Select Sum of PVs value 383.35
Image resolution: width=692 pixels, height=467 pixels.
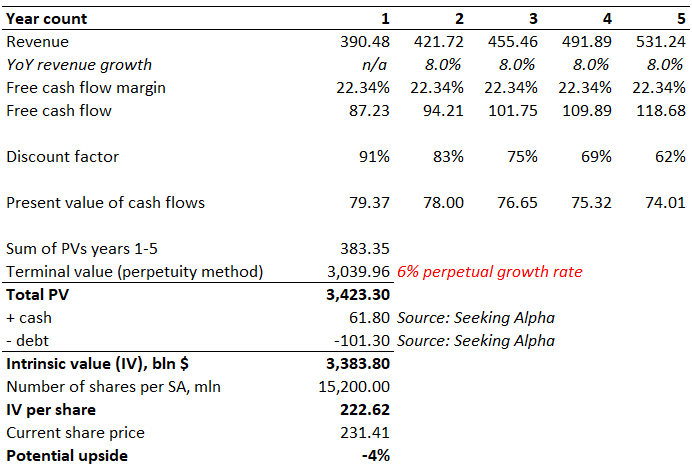pyautogui.click(x=364, y=249)
